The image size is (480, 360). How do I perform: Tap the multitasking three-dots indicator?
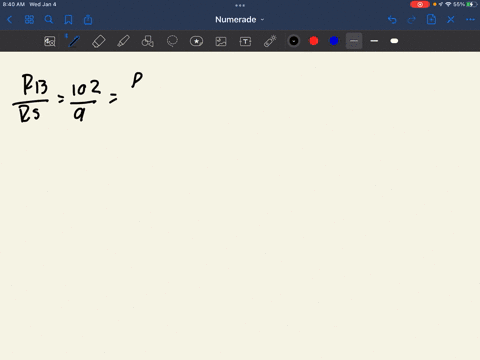tap(240, 5)
